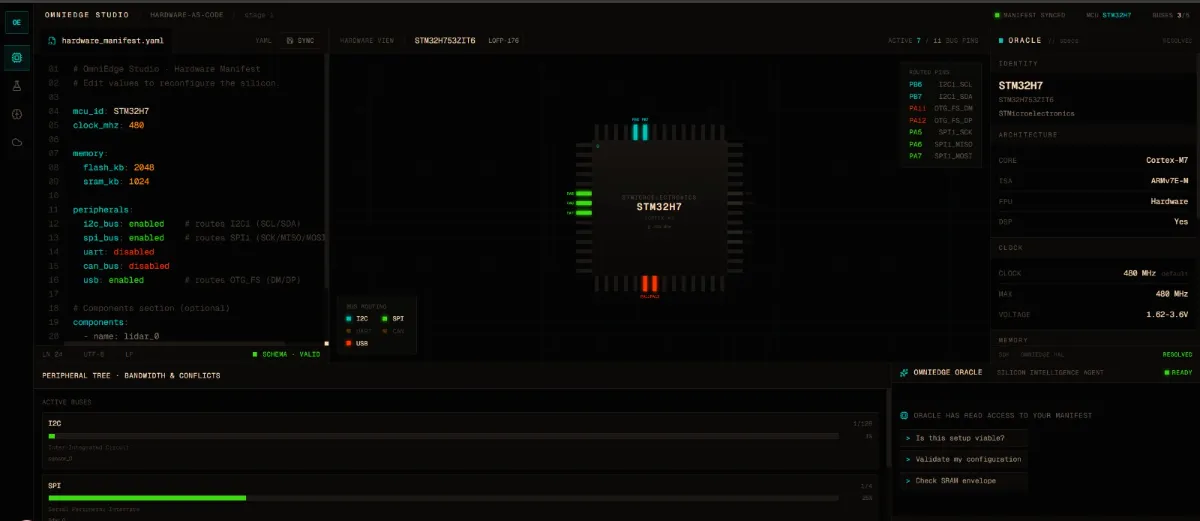Click the usb enabled value
The image size is (1200, 521).
click(x=125, y=280)
